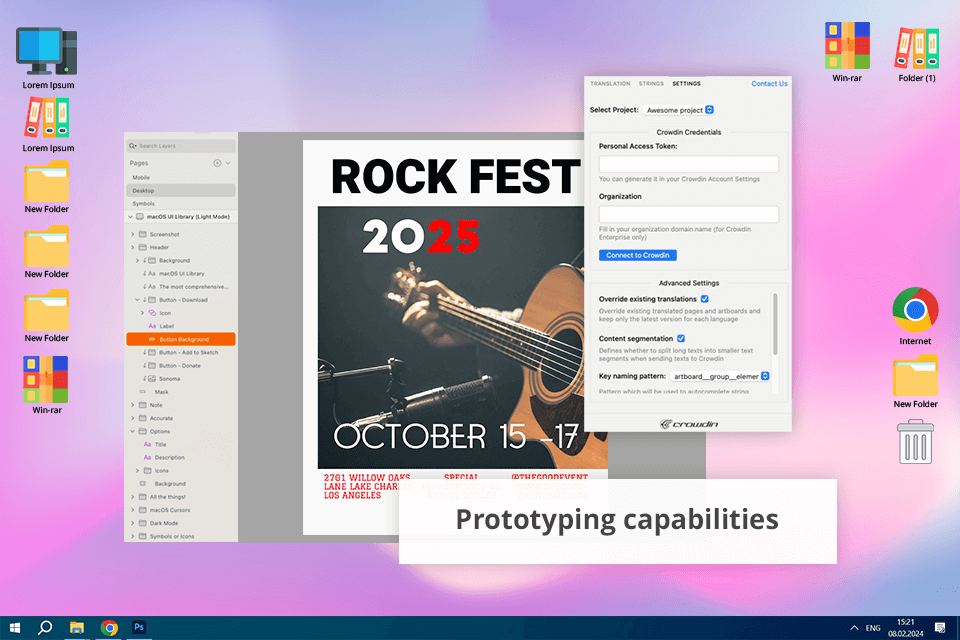Open Photoshop from the taskbar
Screen dimensions: 960x640
coord(139,627)
